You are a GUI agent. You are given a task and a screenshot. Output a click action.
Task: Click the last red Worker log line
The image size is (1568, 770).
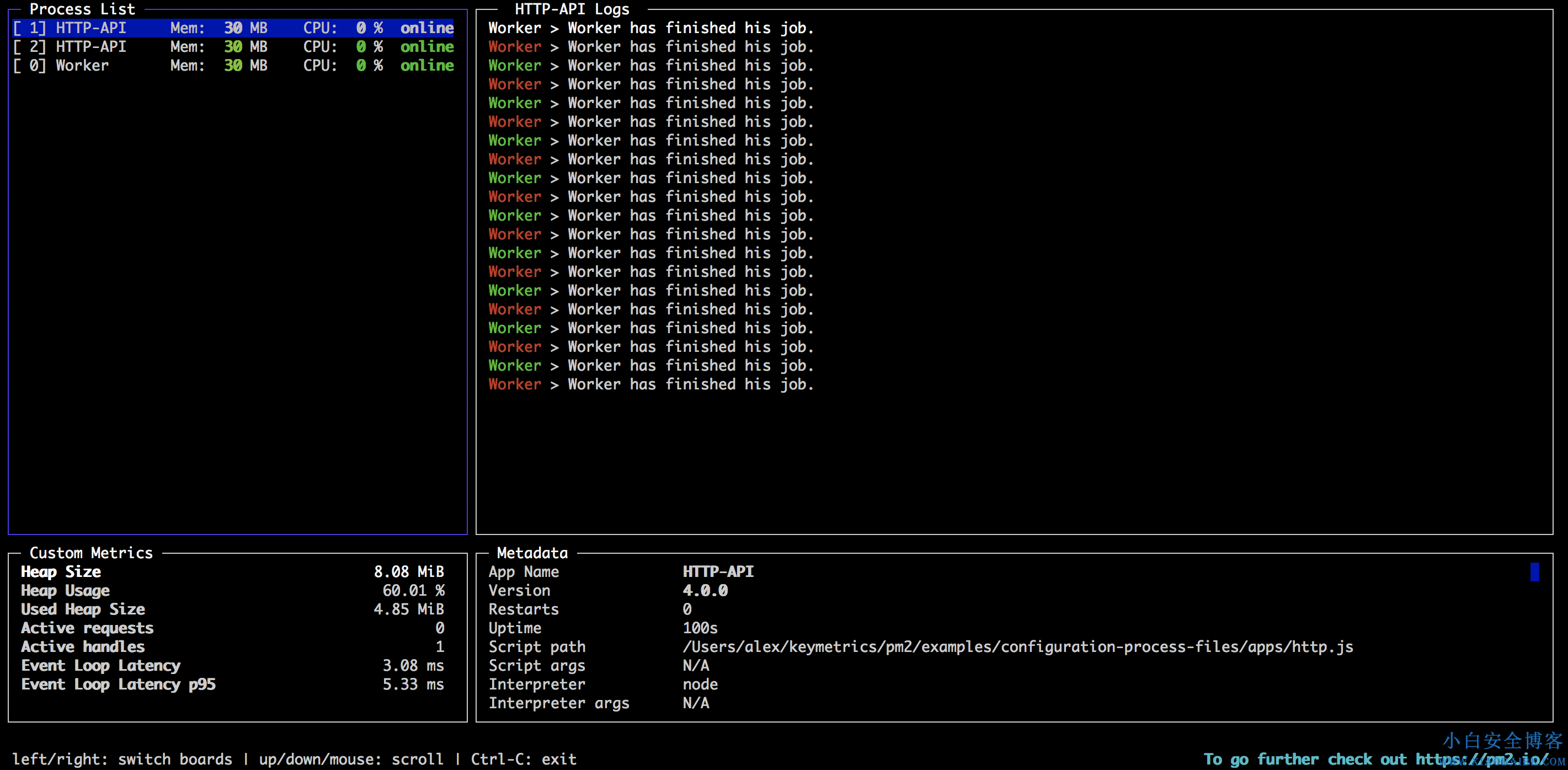[x=650, y=384]
